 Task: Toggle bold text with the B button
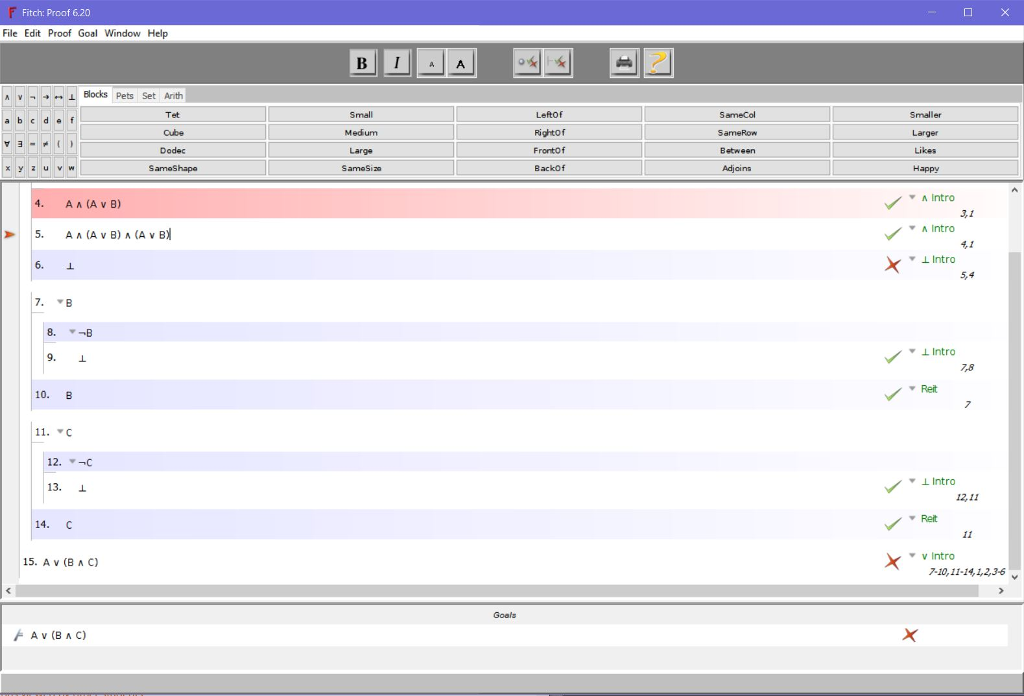pyautogui.click(x=362, y=63)
